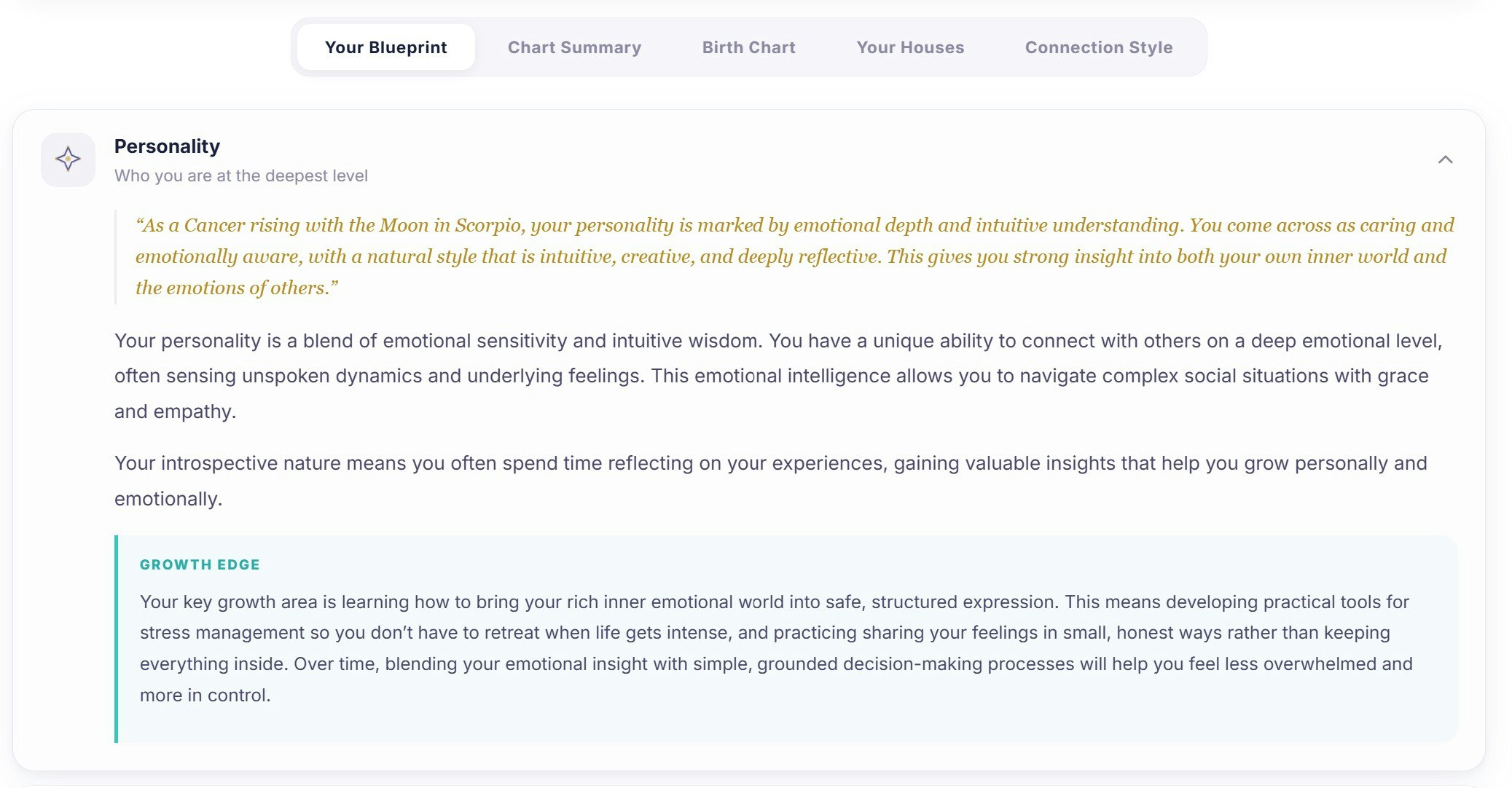Click the GROWTH EDGE label
Image resolution: width=1512 pixels, height=788 pixels.
click(200, 564)
